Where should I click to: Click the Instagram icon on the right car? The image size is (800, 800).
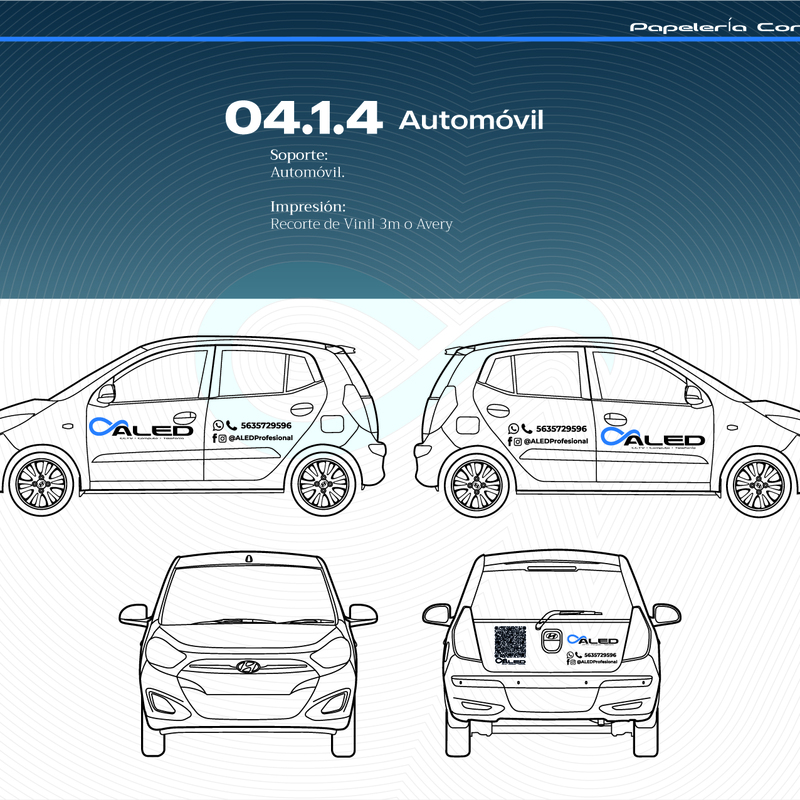pyautogui.click(x=517, y=441)
